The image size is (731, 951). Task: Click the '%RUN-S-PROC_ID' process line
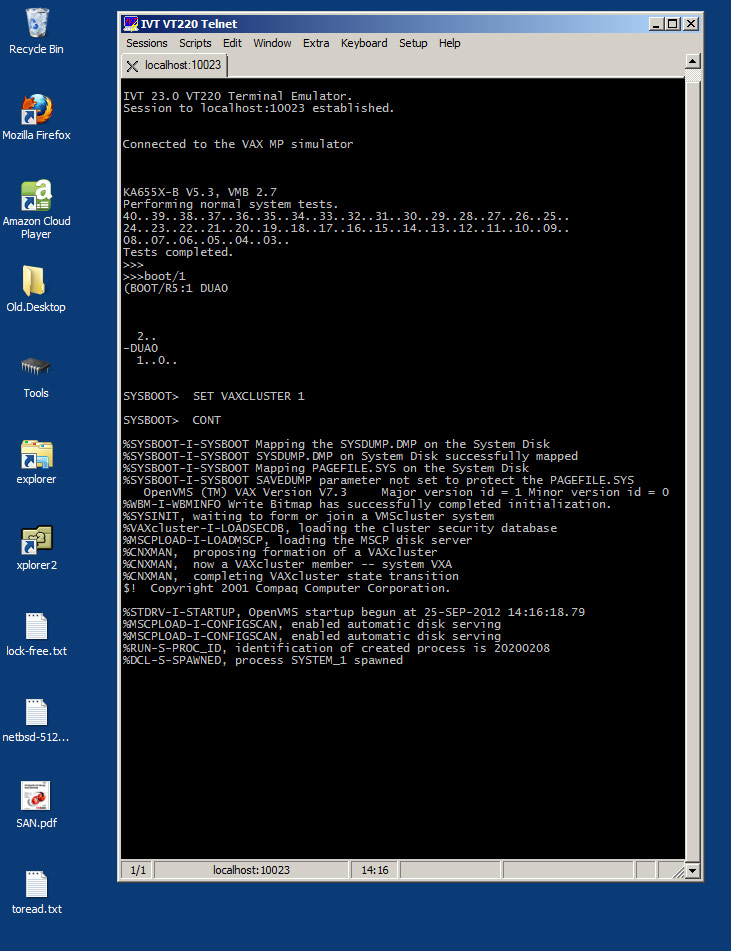[336, 648]
